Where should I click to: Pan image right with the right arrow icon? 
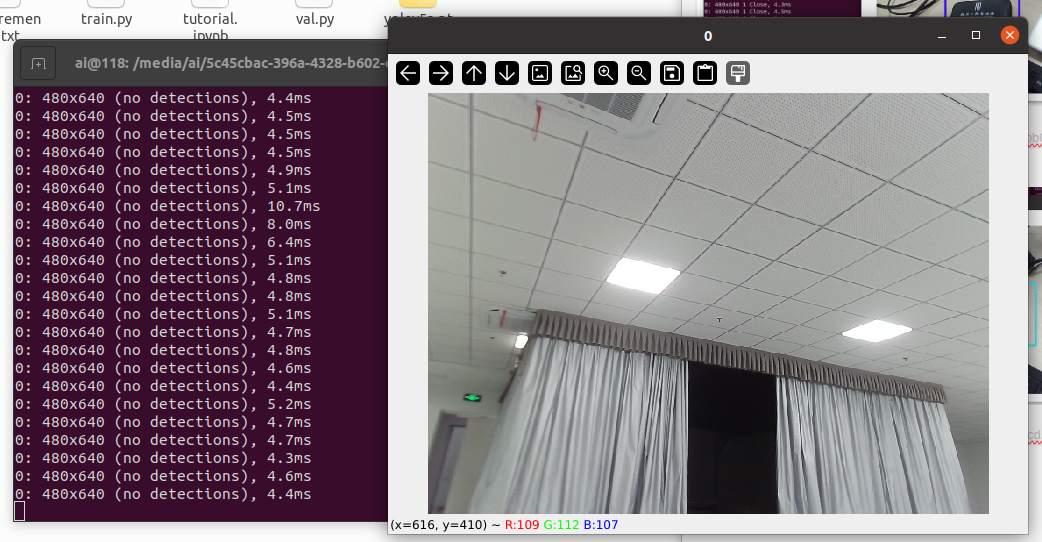(441, 73)
